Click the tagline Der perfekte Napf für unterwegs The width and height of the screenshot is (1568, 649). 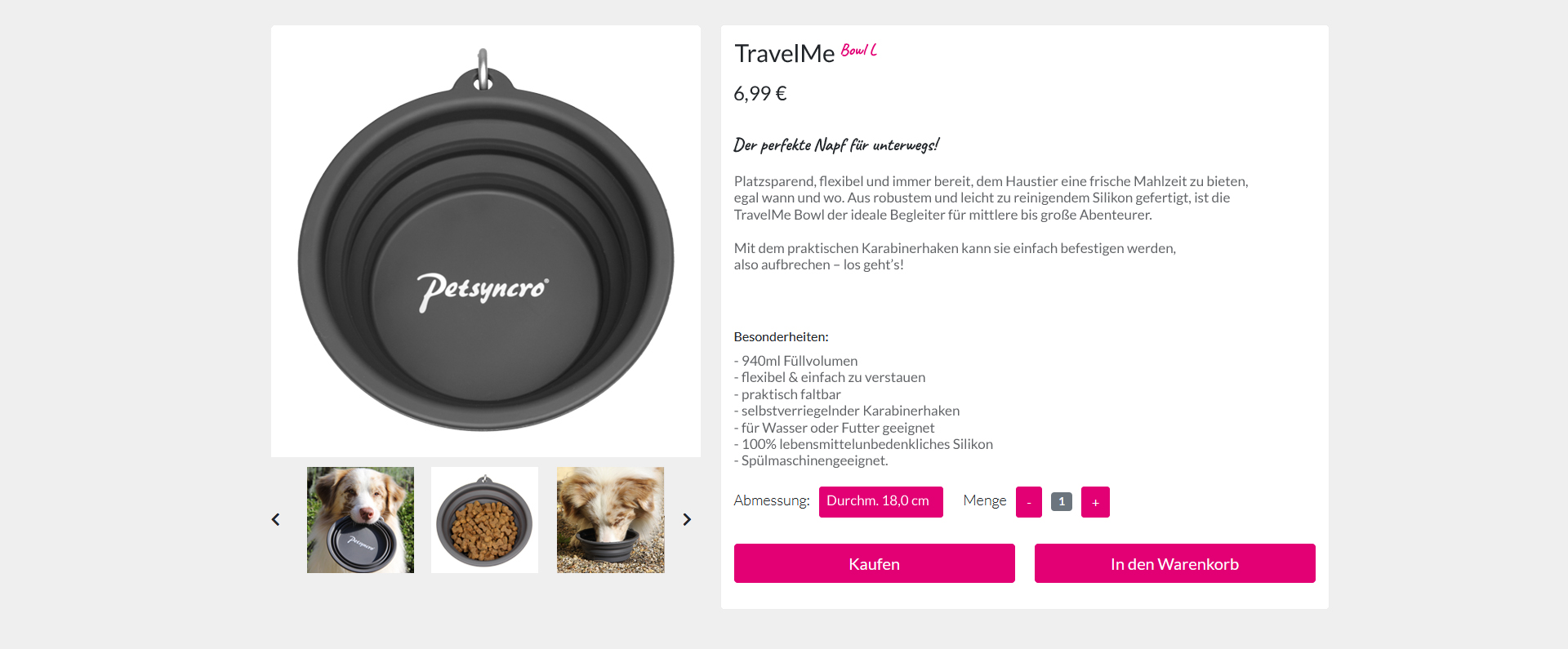[835, 145]
